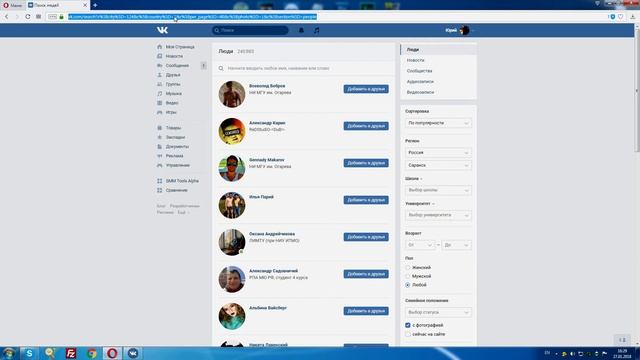Open the age До dropdown

(x=456, y=245)
